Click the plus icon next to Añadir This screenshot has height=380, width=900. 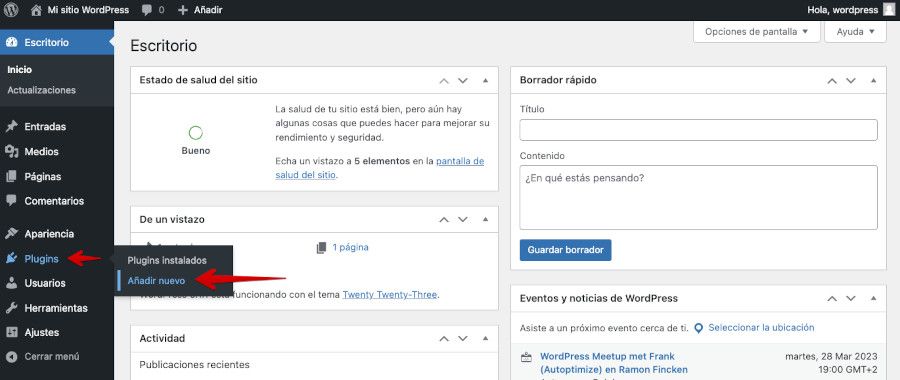coord(183,10)
